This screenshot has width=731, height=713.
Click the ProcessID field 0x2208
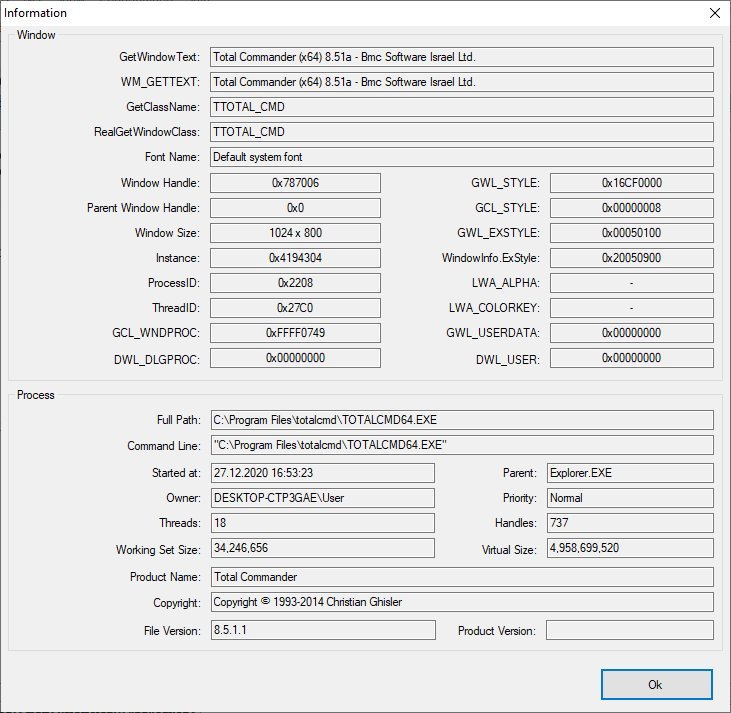pos(295,283)
